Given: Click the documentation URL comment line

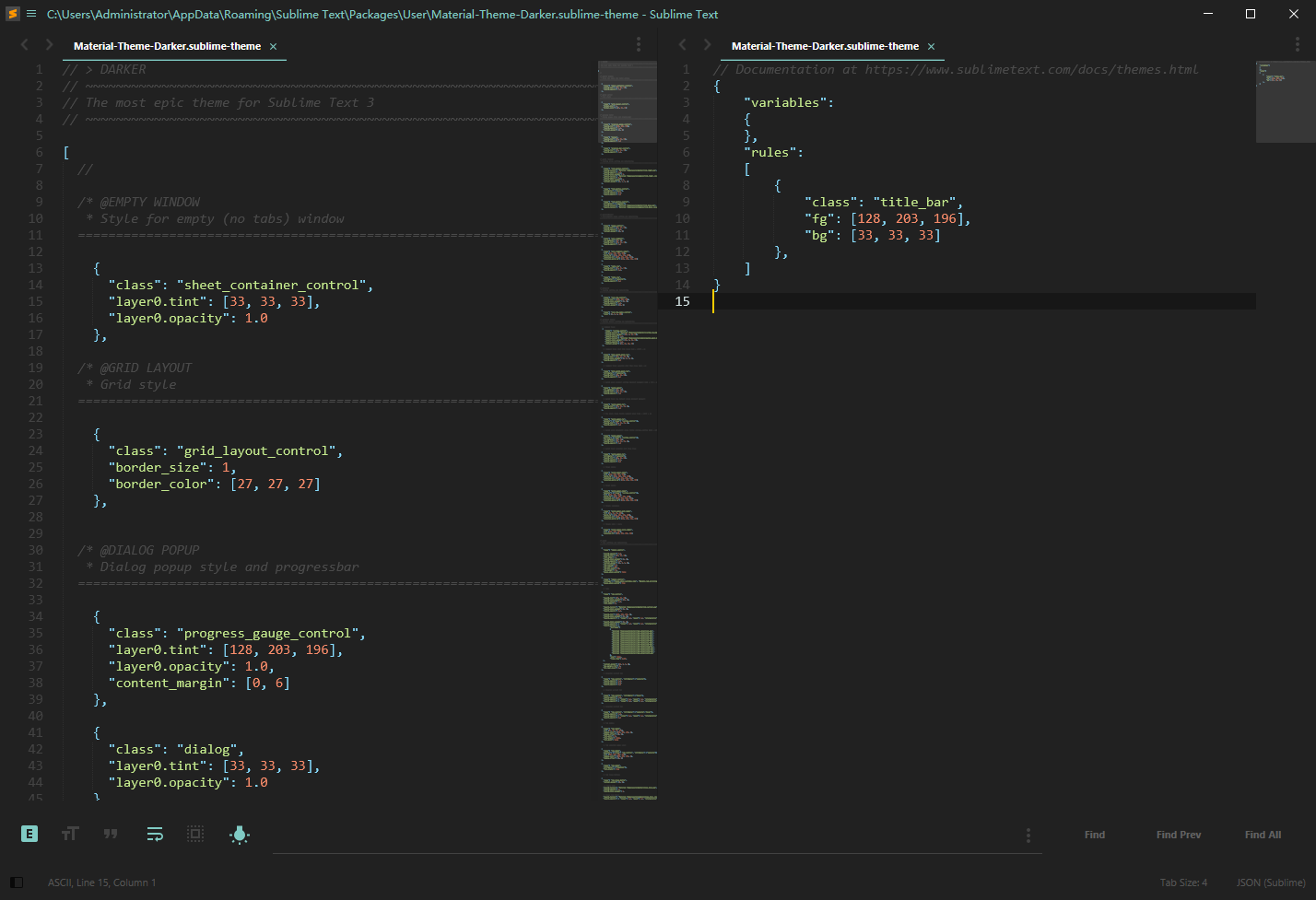Looking at the screenshot, I should 956,69.
